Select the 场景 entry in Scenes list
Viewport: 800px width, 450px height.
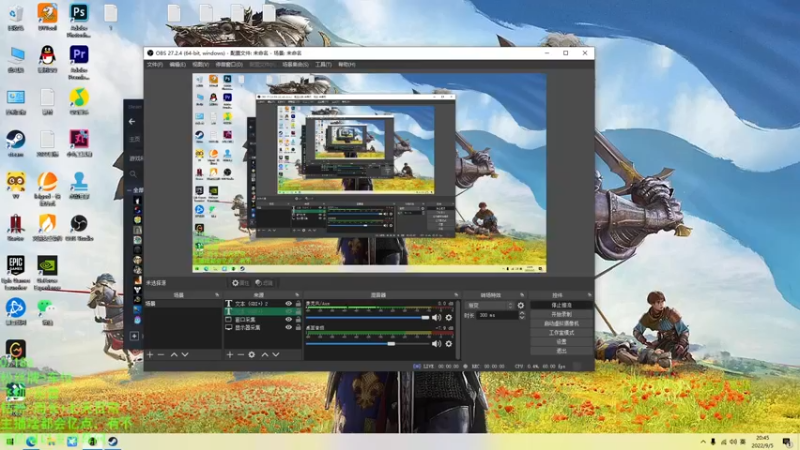click(x=183, y=304)
